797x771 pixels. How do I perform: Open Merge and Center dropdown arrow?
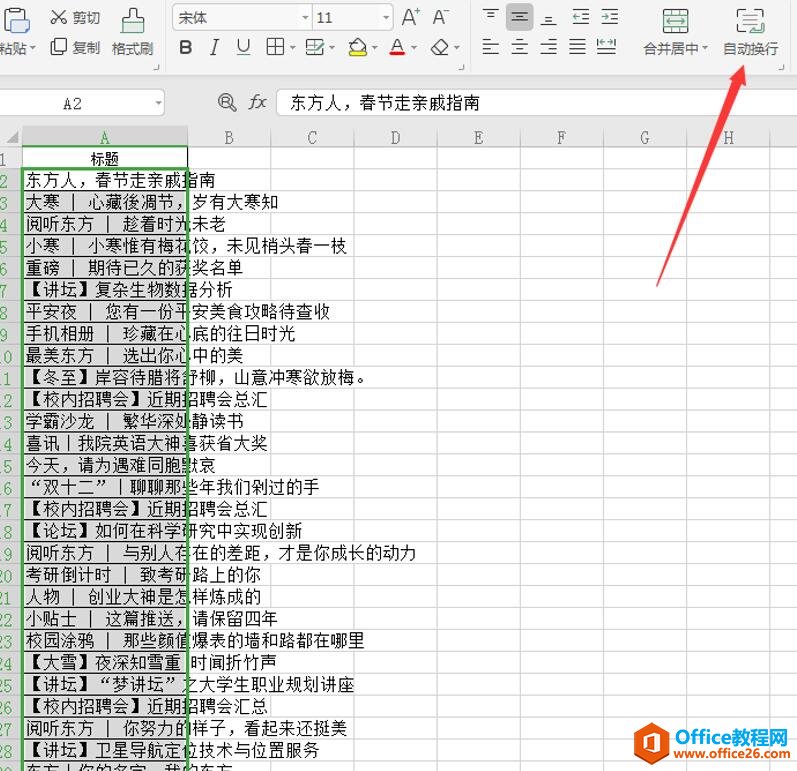click(705, 48)
